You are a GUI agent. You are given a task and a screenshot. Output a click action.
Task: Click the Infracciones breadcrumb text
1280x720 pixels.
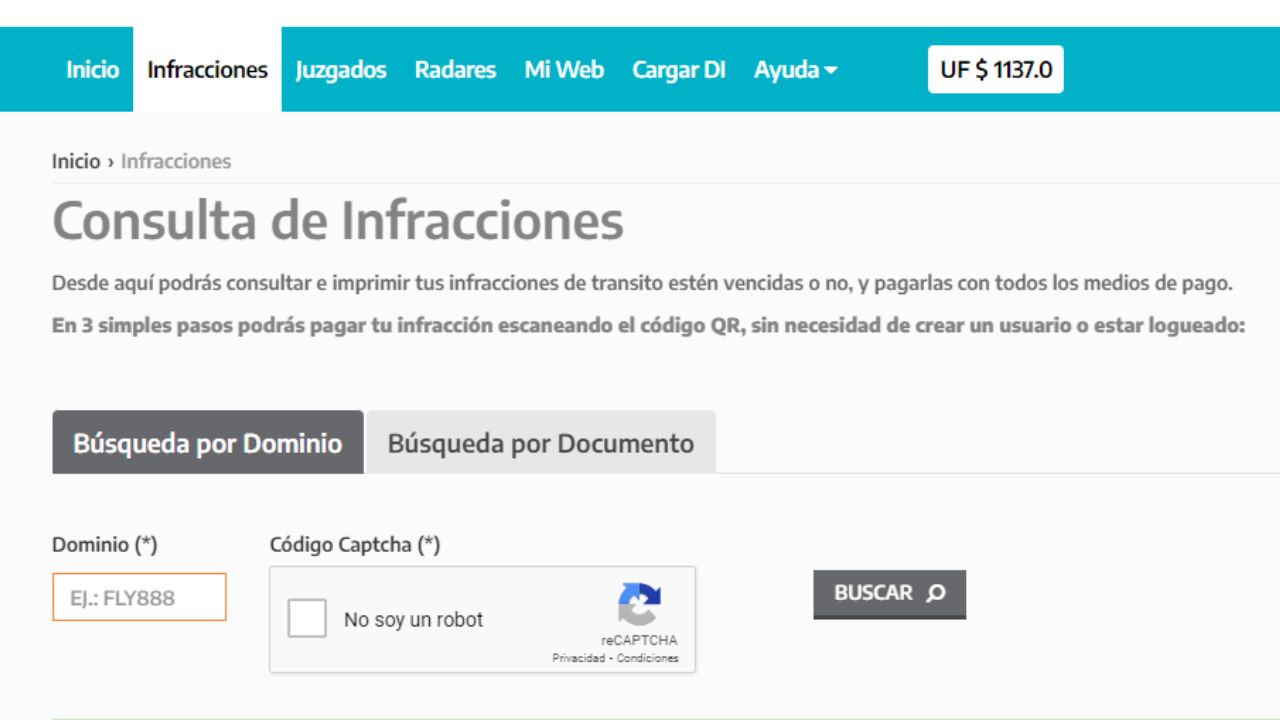(x=176, y=161)
